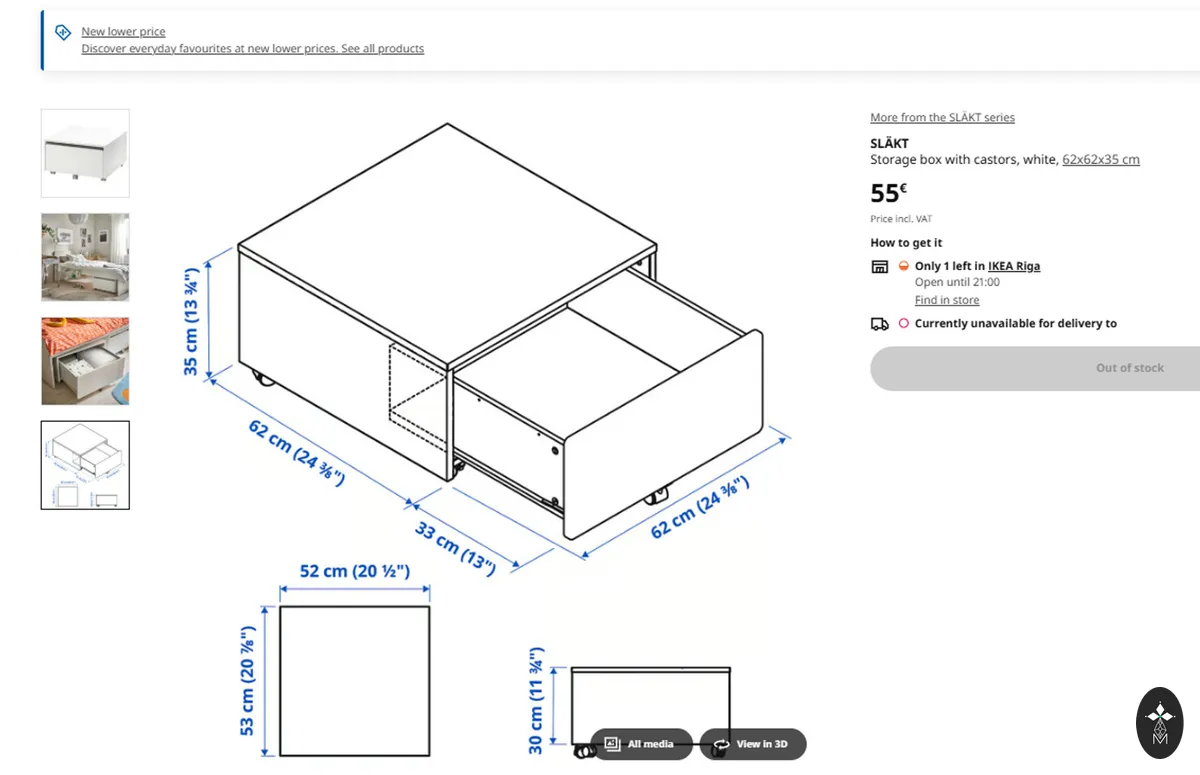Select the open drawer under bed thumbnail
The image size is (1200, 775).
coord(85,361)
